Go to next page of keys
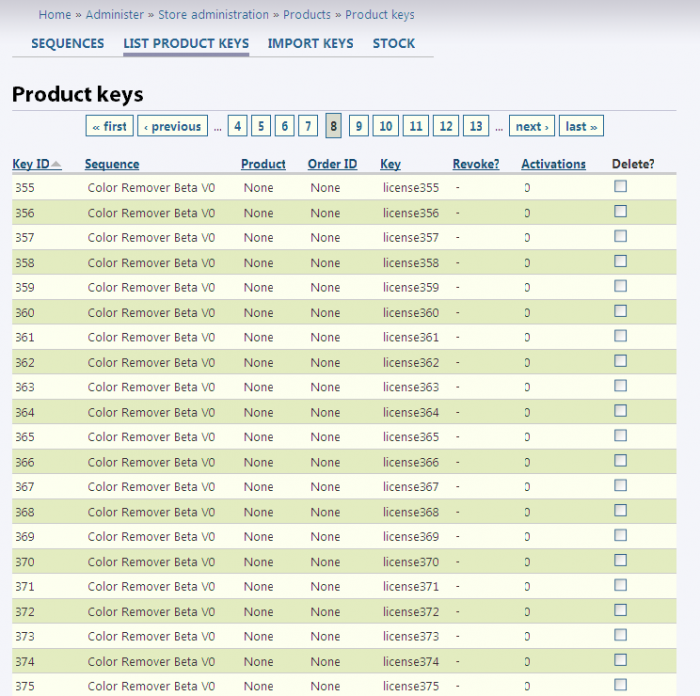The height and width of the screenshot is (696, 700). click(532, 126)
